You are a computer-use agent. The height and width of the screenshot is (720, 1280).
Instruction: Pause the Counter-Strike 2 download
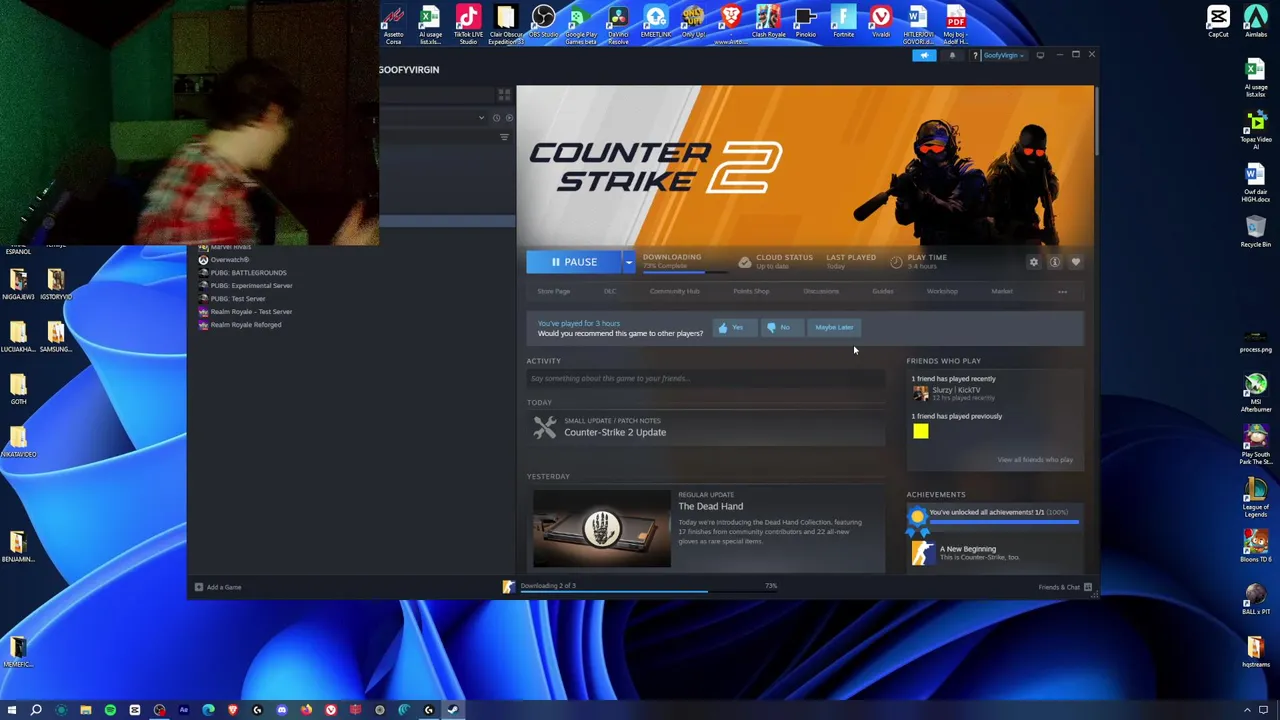[573, 262]
